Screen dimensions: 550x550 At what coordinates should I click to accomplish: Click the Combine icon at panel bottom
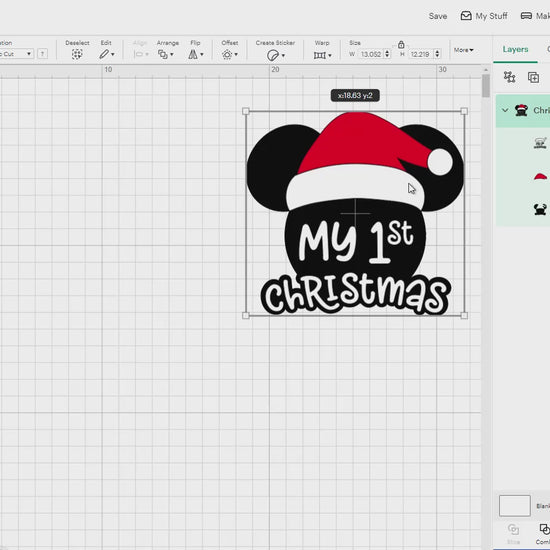pyautogui.click(x=544, y=529)
